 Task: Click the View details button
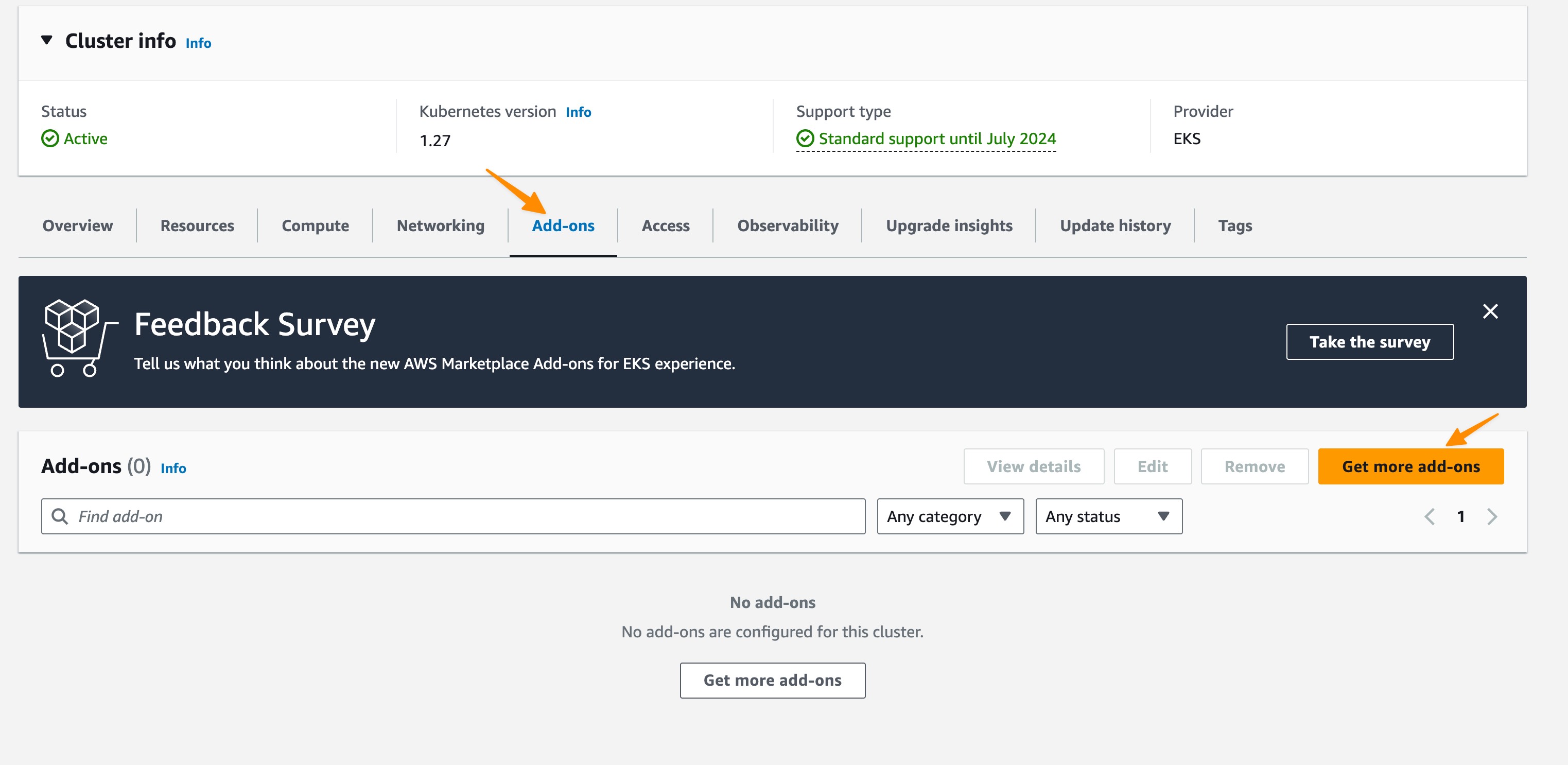[1034, 467]
